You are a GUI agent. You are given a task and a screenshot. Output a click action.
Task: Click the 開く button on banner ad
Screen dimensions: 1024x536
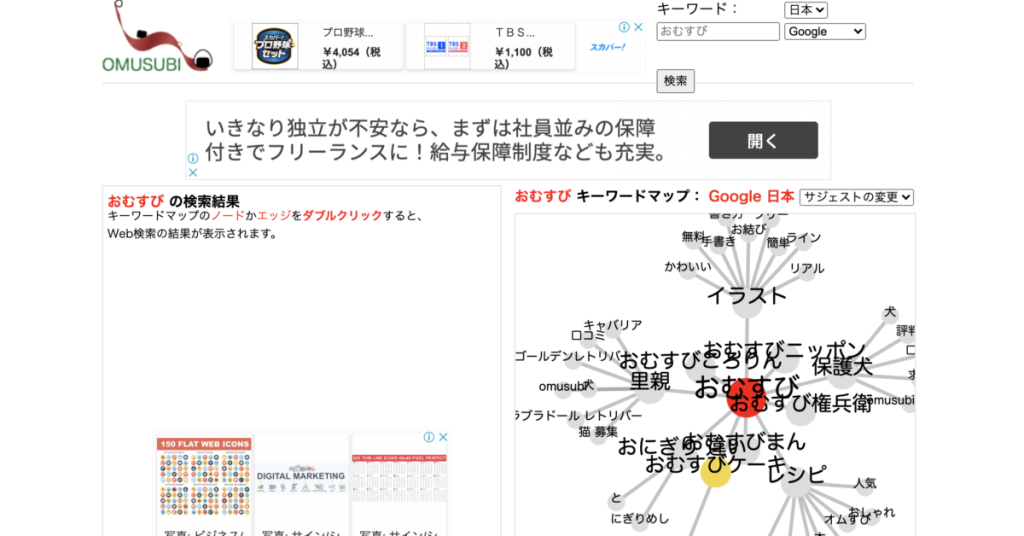point(763,140)
